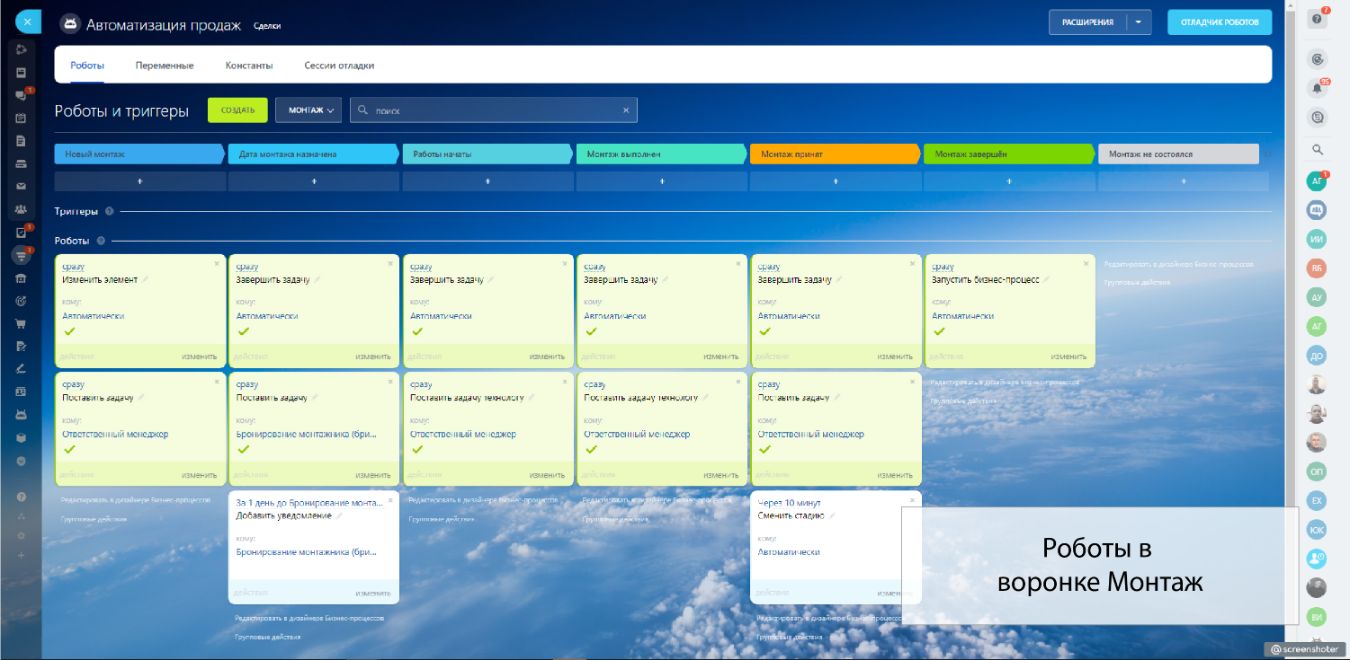Click pencil icon beside Запустить бизнес-процесс
This screenshot has width=1350, height=660.
(1047, 280)
